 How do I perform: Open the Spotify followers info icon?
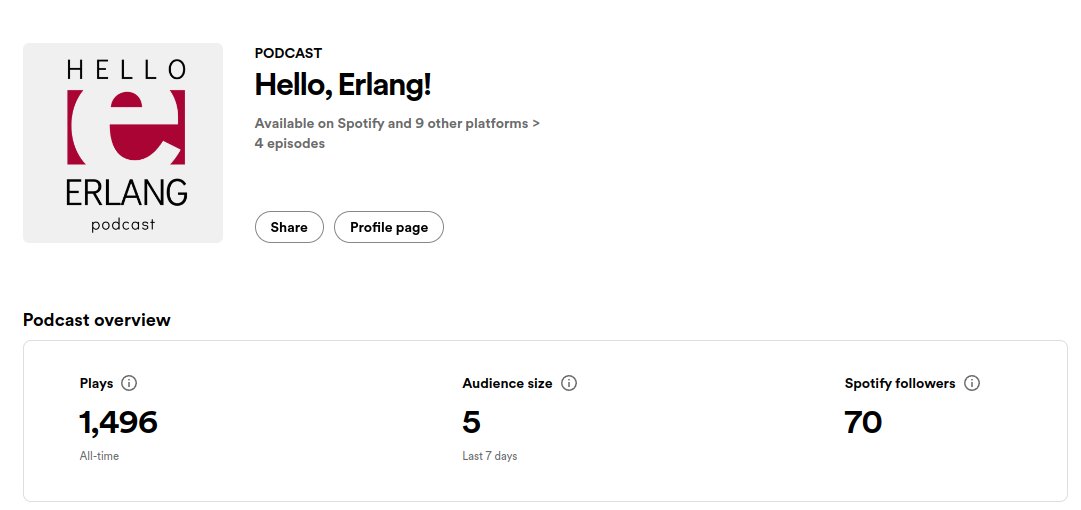tap(971, 383)
